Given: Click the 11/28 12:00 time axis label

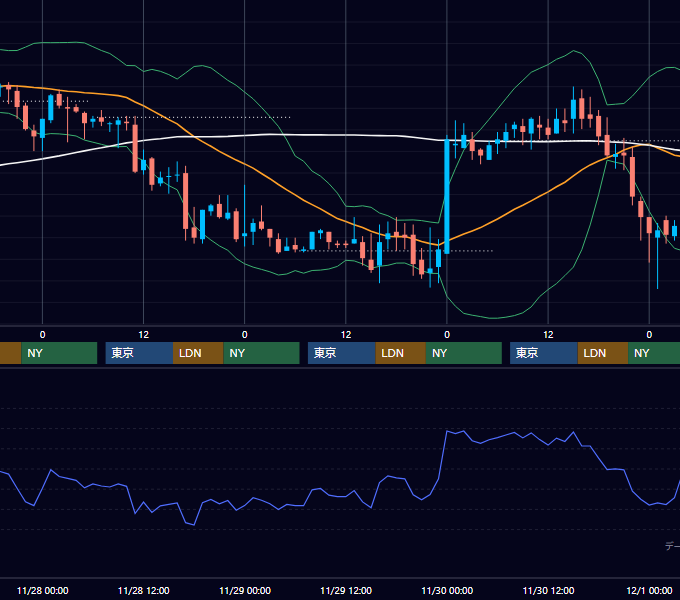Looking at the screenshot, I should (x=144, y=590).
